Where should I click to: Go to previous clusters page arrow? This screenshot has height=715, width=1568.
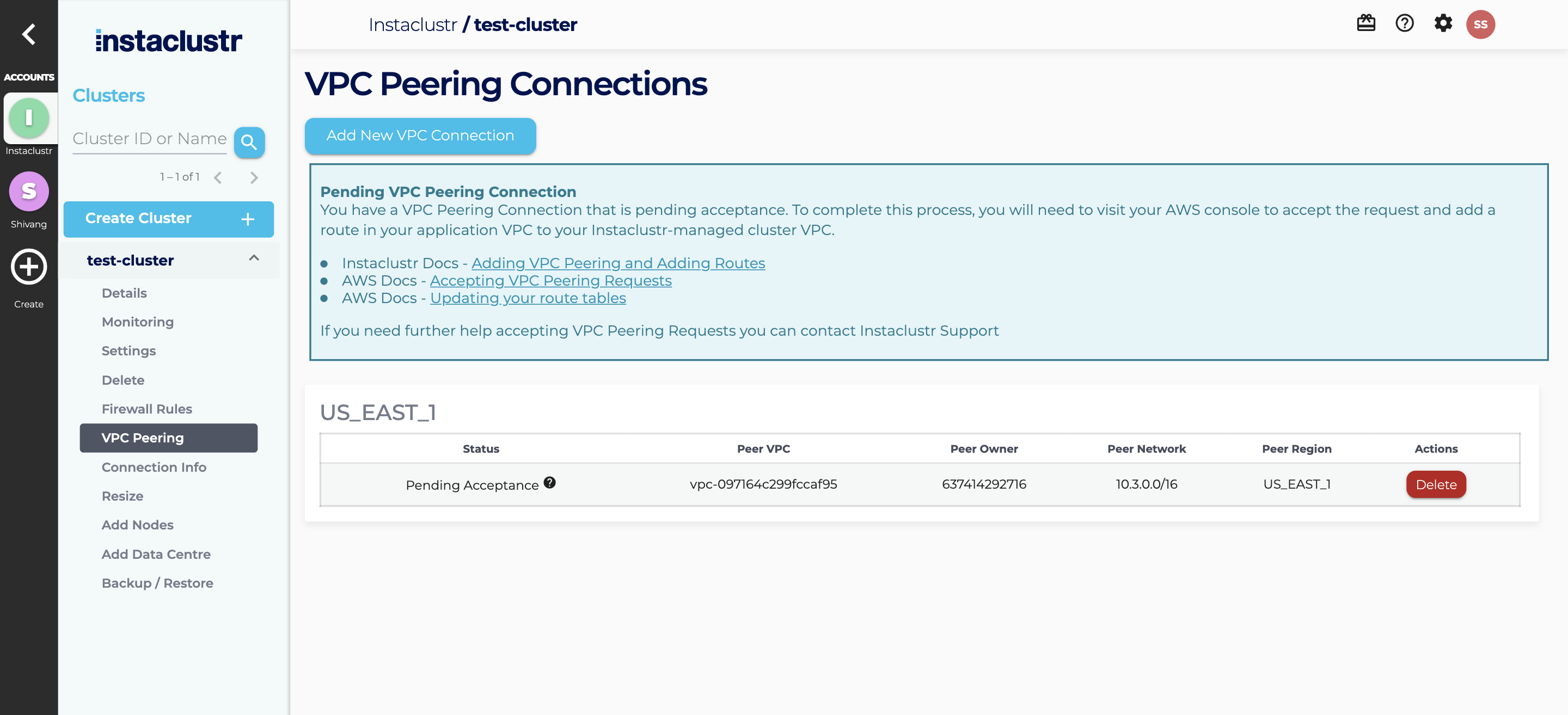(218, 178)
